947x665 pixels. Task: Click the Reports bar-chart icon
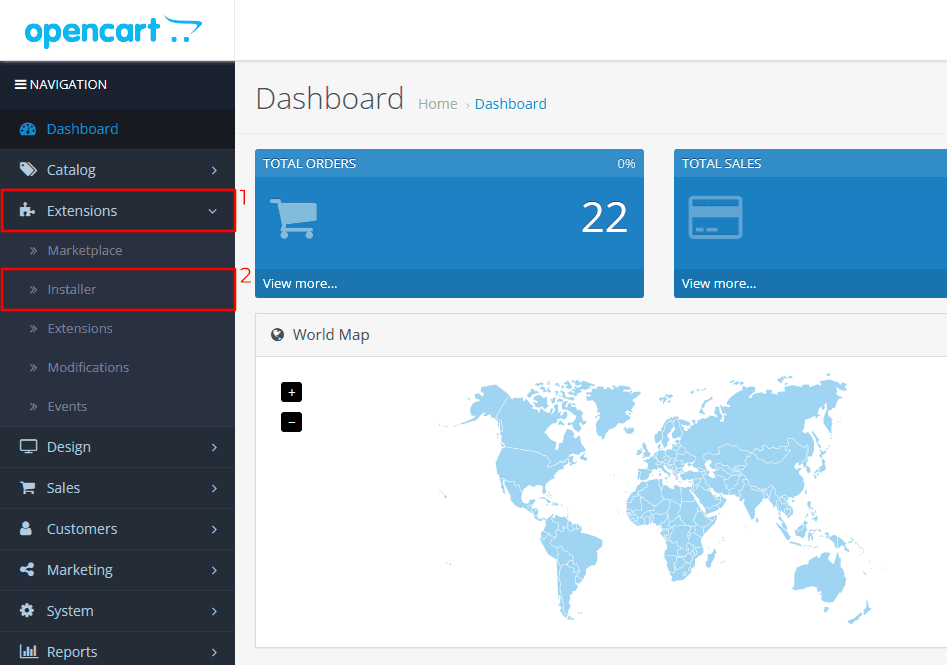click(x=27, y=651)
